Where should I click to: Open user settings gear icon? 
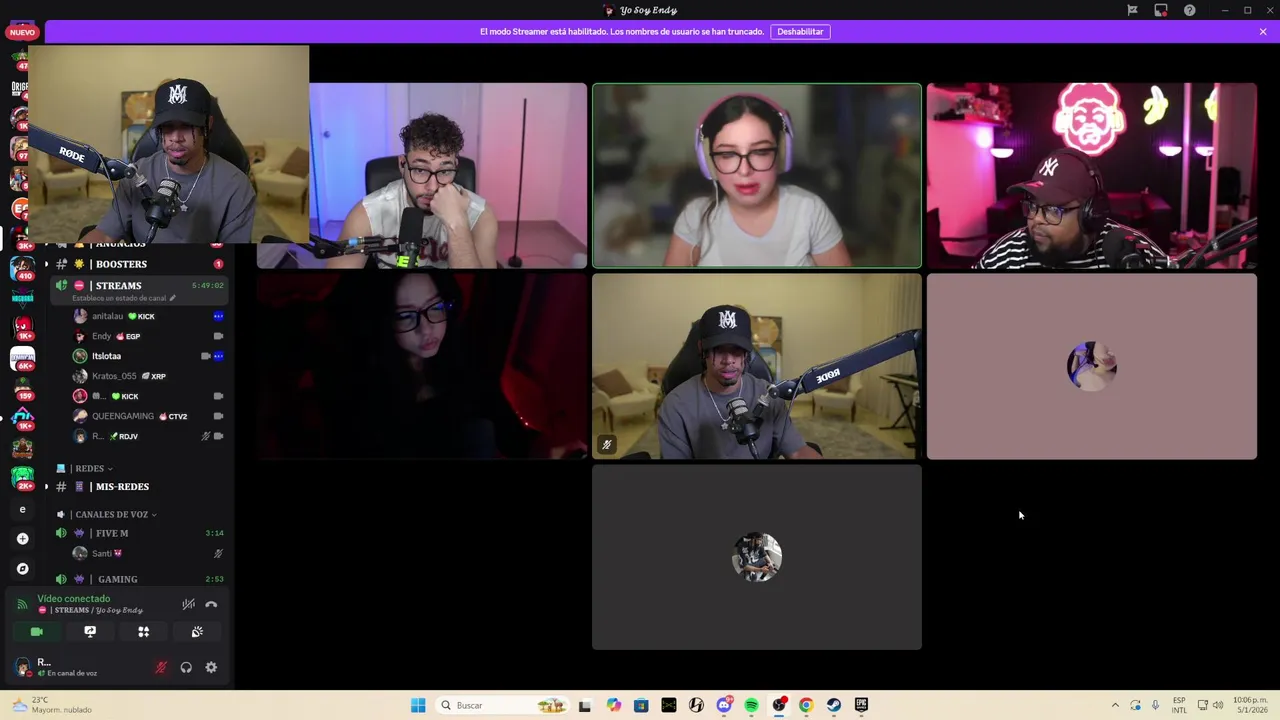point(211,667)
